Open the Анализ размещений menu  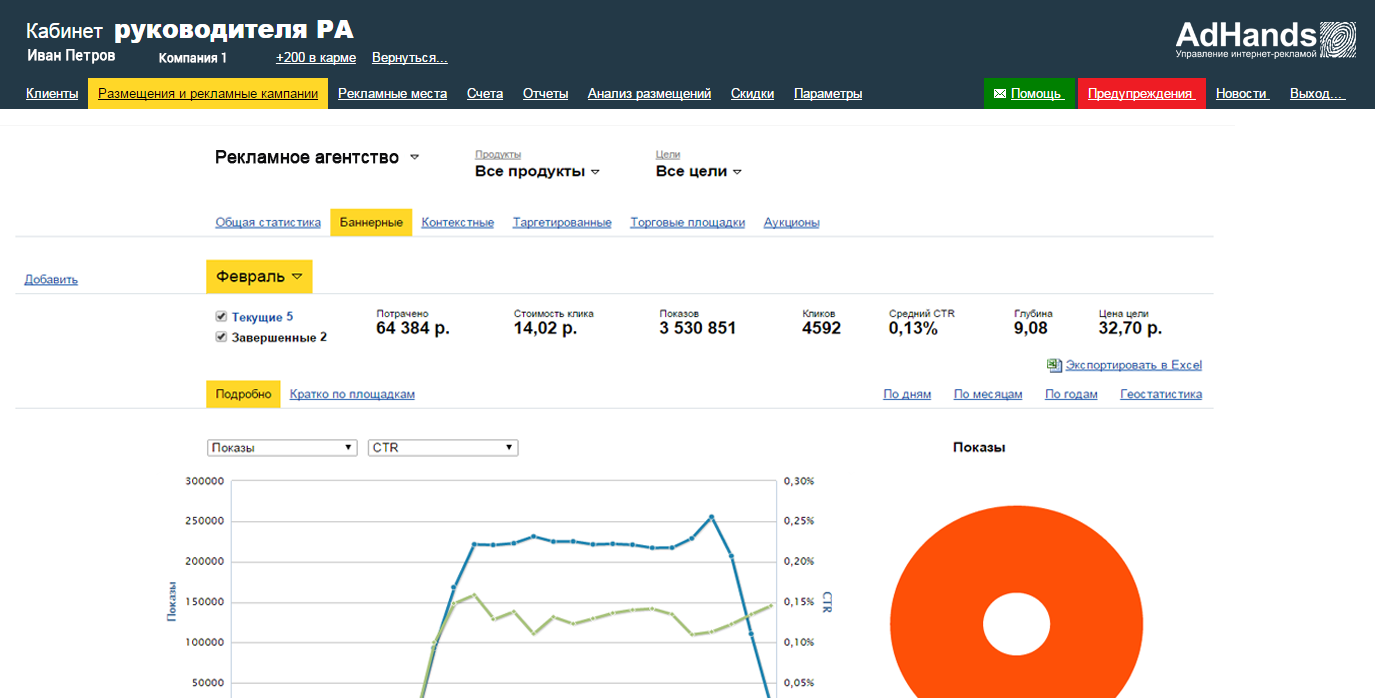(649, 94)
